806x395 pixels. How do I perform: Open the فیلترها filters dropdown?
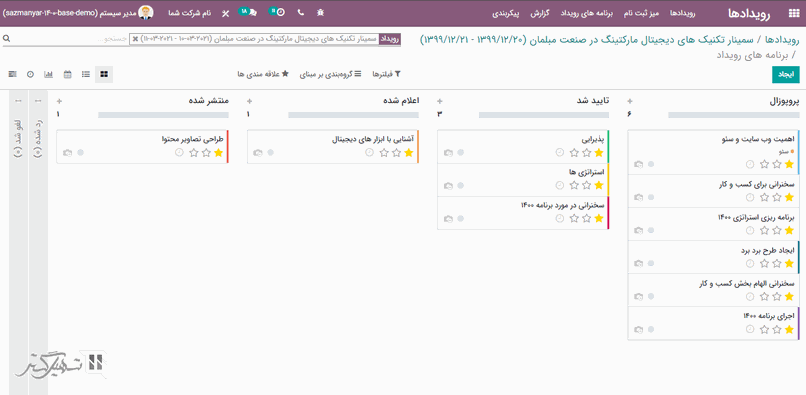pyautogui.click(x=386, y=75)
